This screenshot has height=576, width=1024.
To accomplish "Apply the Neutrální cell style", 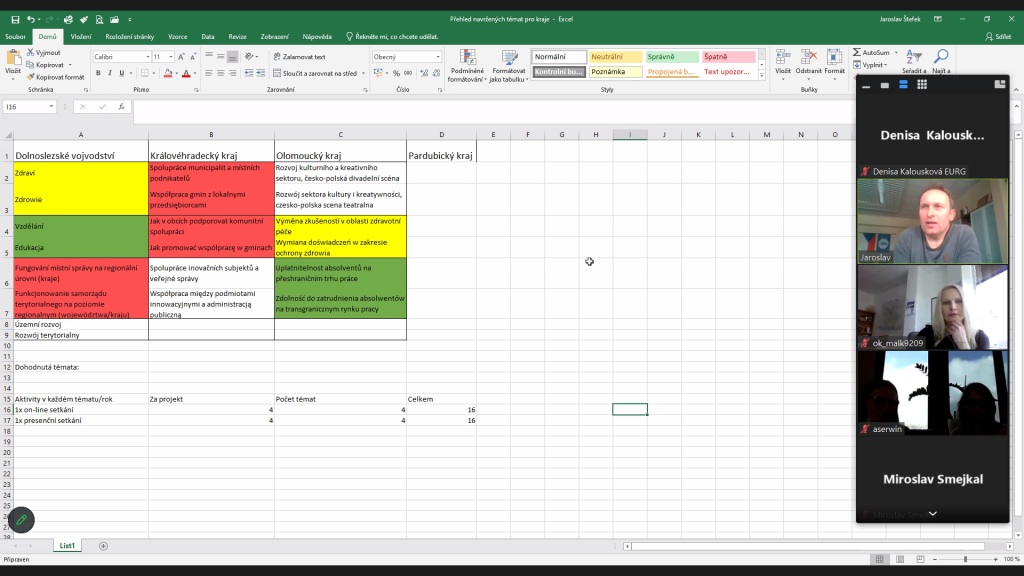I will [x=616, y=57].
